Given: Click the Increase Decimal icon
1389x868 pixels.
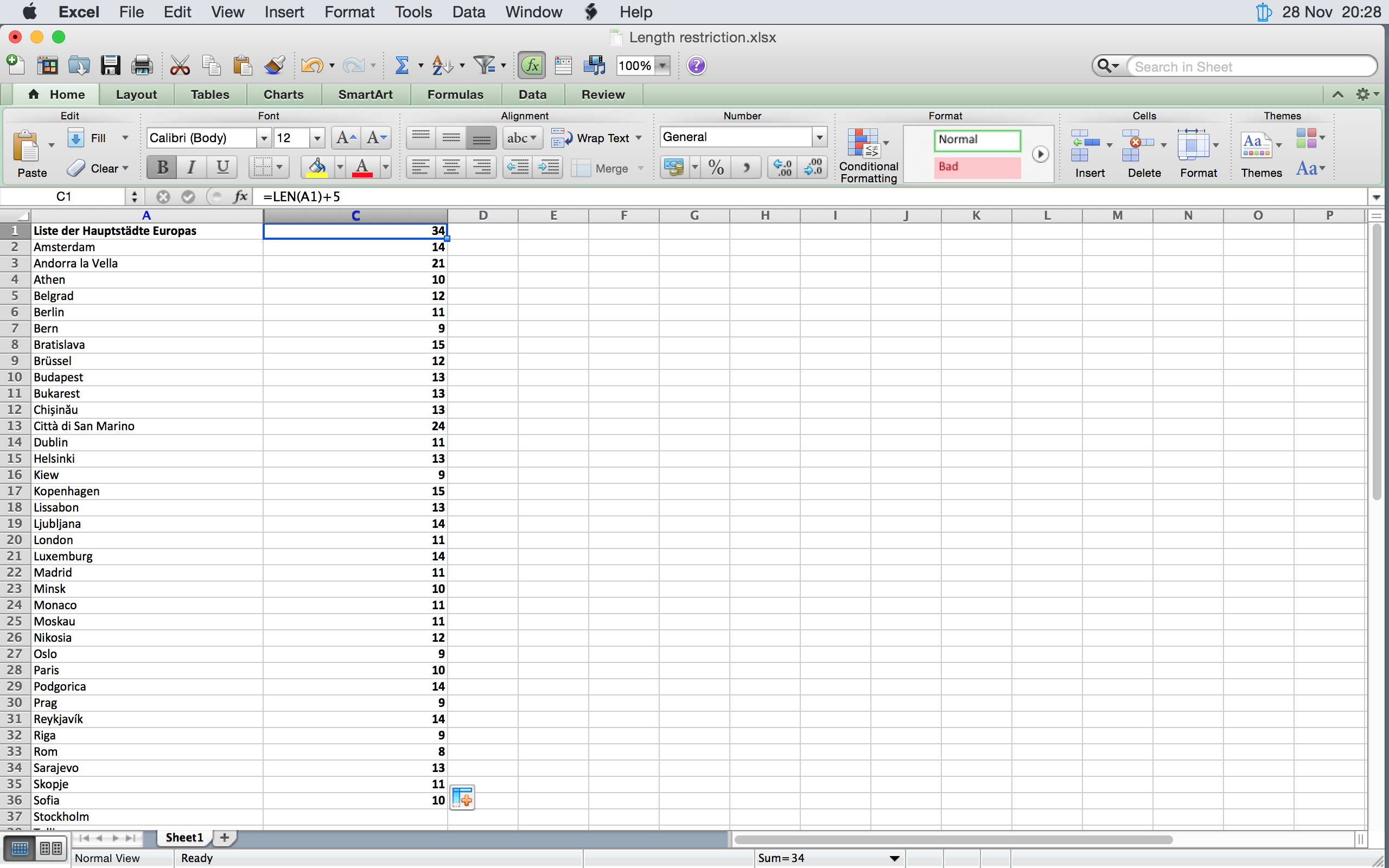Looking at the screenshot, I should pyautogui.click(x=782, y=168).
